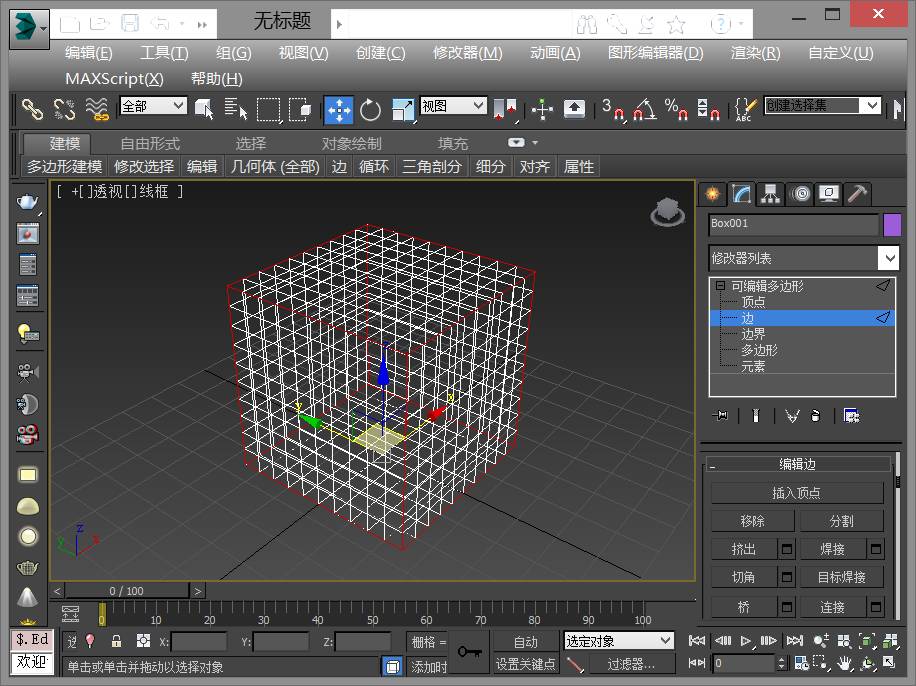The height and width of the screenshot is (686, 916).
Task: Click the teapot icon in left sidebar
Action: 27,202
